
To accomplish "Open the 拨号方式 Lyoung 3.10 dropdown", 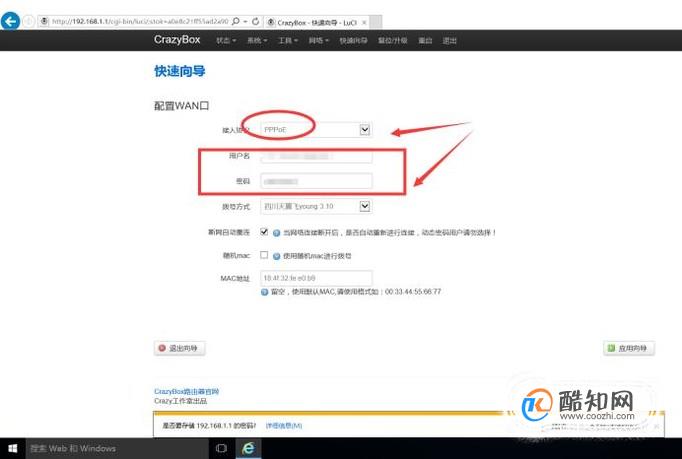I will pyautogui.click(x=316, y=206).
